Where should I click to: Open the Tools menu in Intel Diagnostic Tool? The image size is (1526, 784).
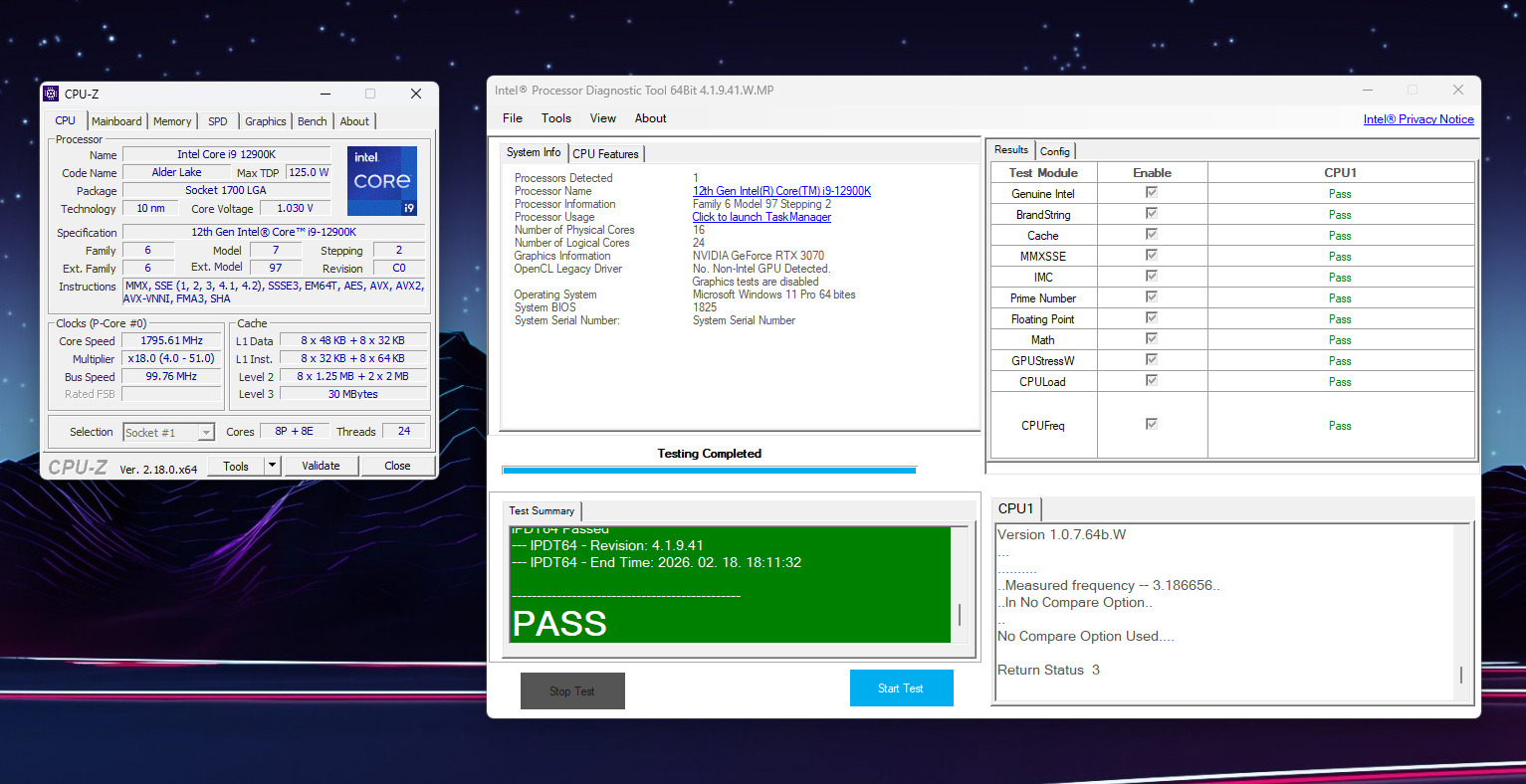click(x=556, y=118)
